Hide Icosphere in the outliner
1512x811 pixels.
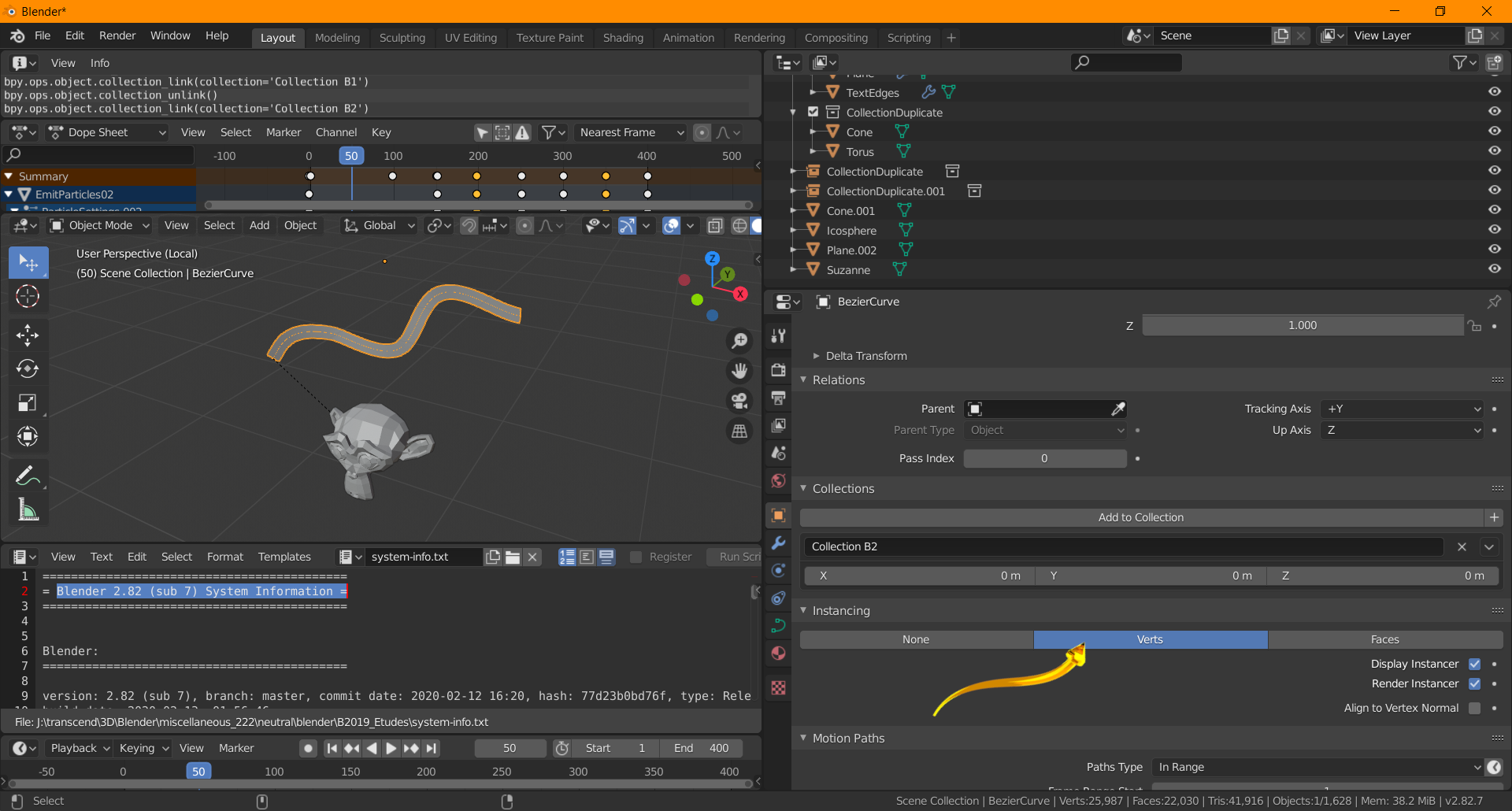point(1494,229)
